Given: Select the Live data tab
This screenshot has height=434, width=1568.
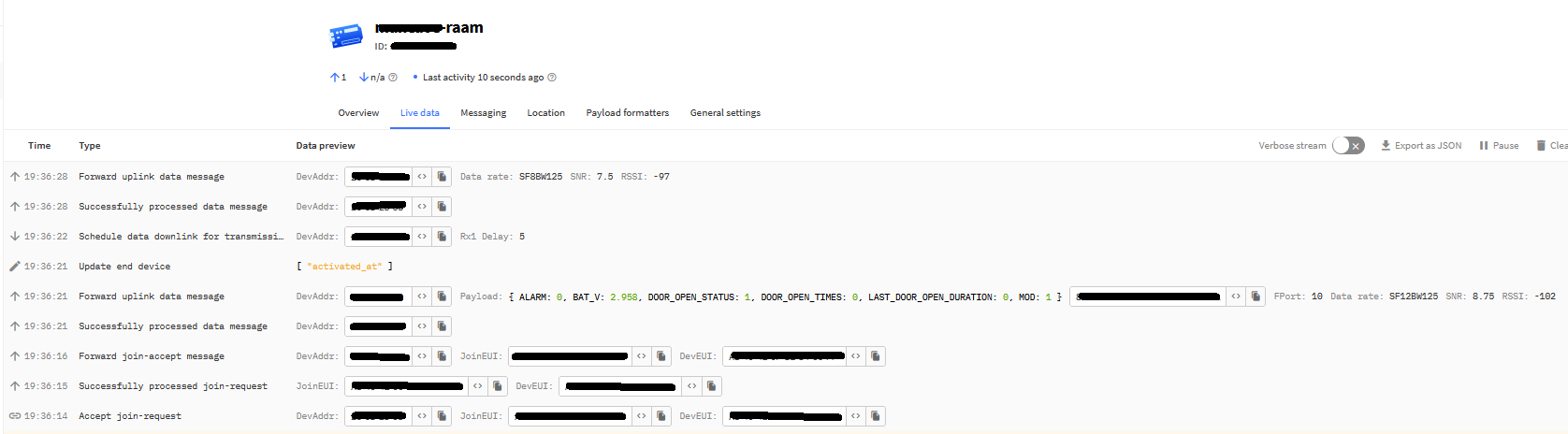Looking at the screenshot, I should 420,113.
